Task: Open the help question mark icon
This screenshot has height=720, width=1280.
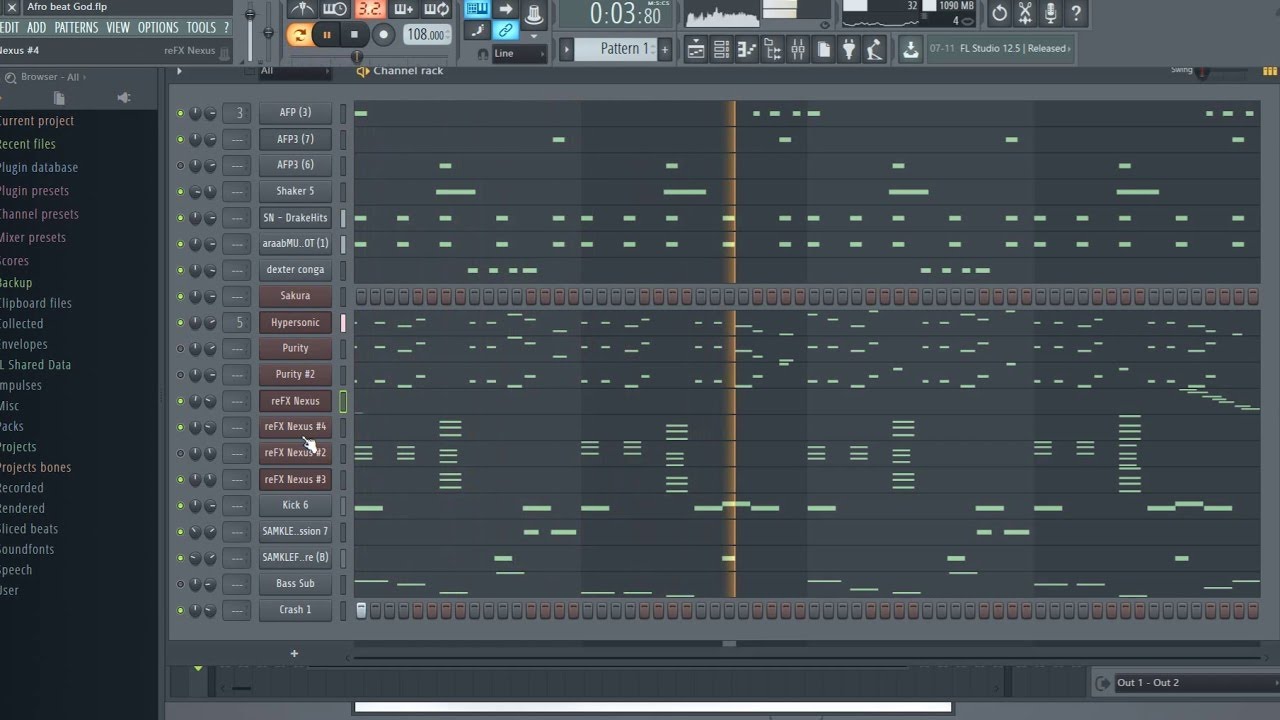Action: (x=1075, y=13)
